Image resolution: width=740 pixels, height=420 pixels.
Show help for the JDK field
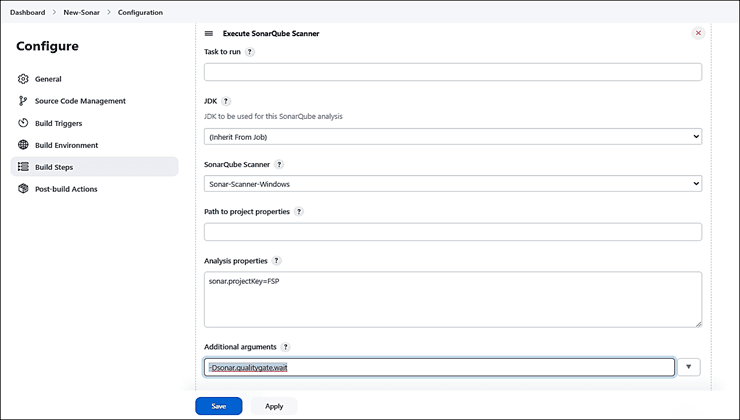click(226, 101)
